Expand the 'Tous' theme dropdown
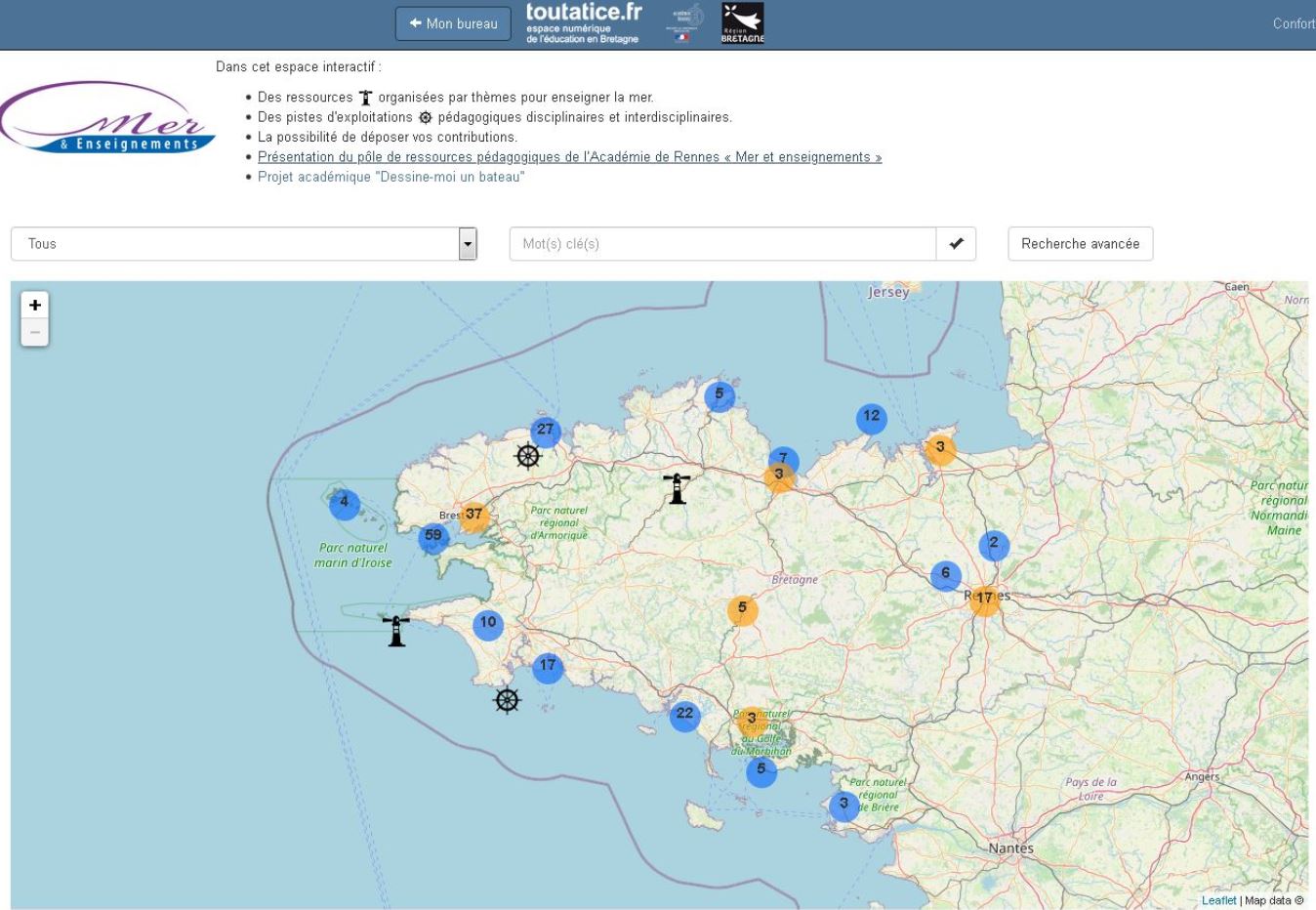1316x910 pixels. coord(234,244)
